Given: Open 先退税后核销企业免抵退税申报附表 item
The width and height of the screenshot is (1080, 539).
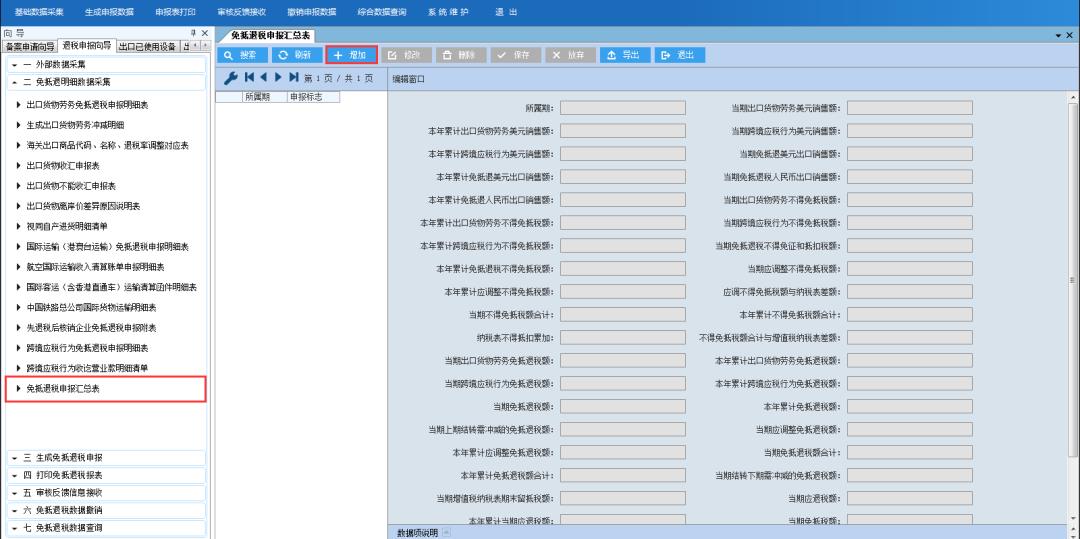Looking at the screenshot, I should click(x=92, y=328).
